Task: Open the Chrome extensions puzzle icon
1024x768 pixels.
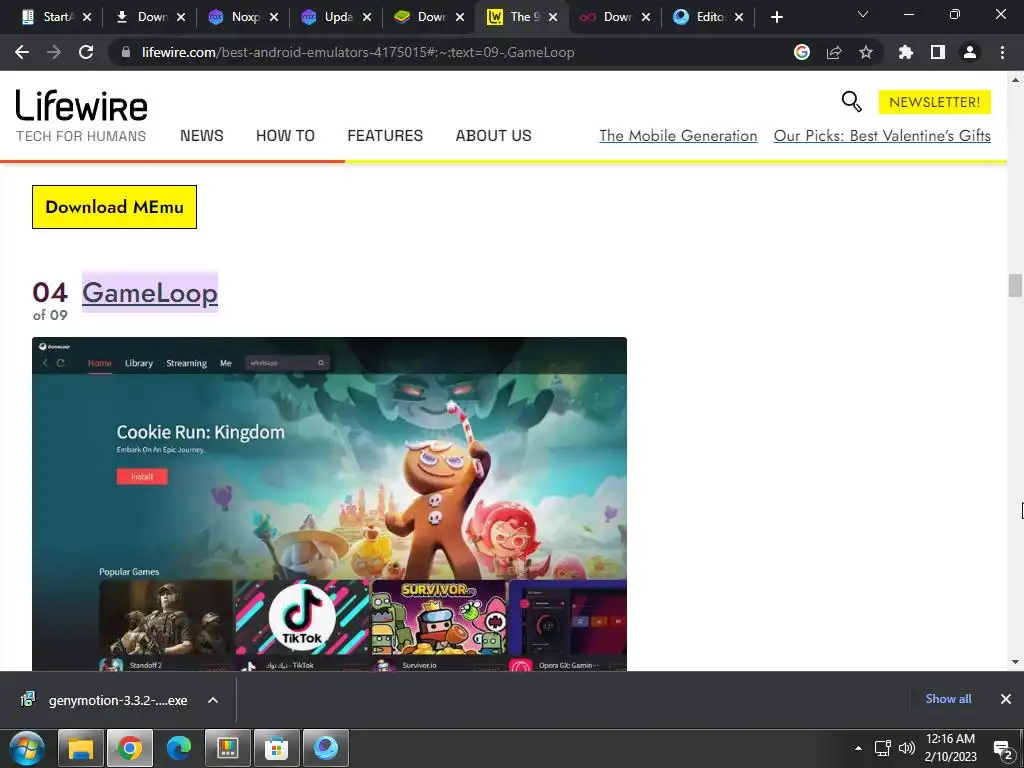Action: 906,52
